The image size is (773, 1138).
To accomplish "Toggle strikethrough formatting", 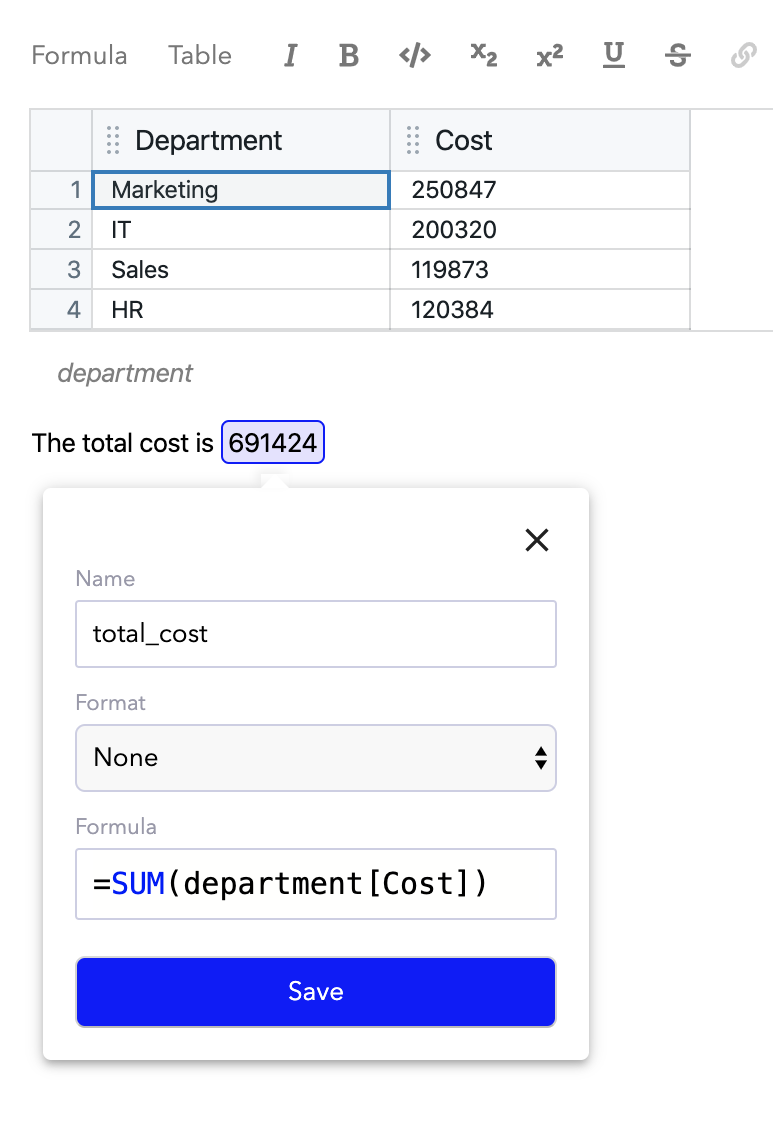I will click(678, 56).
